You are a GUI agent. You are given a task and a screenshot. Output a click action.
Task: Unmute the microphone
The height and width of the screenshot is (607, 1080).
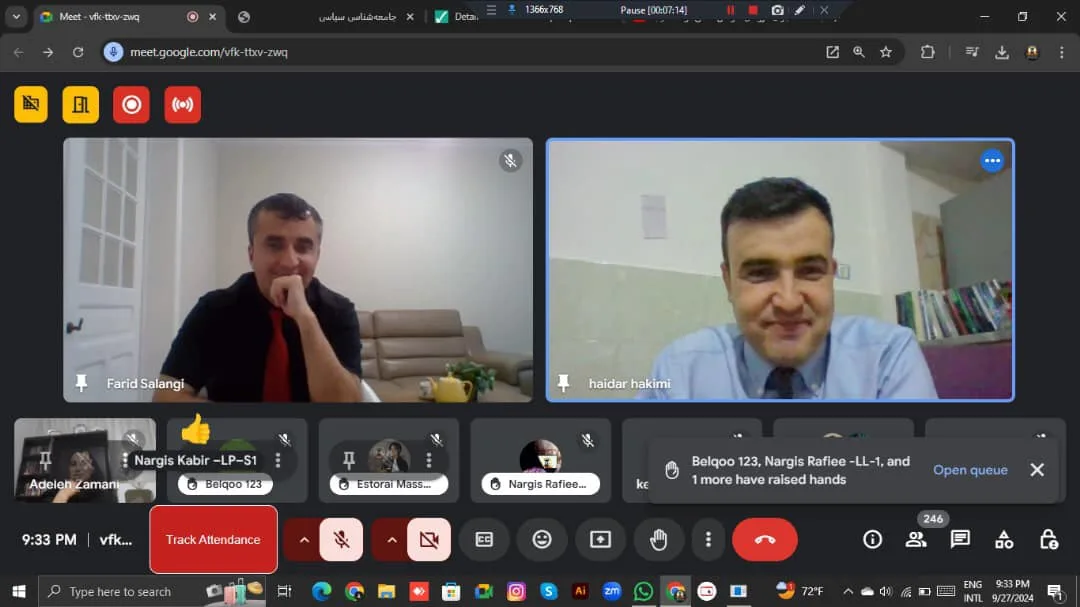(341, 540)
